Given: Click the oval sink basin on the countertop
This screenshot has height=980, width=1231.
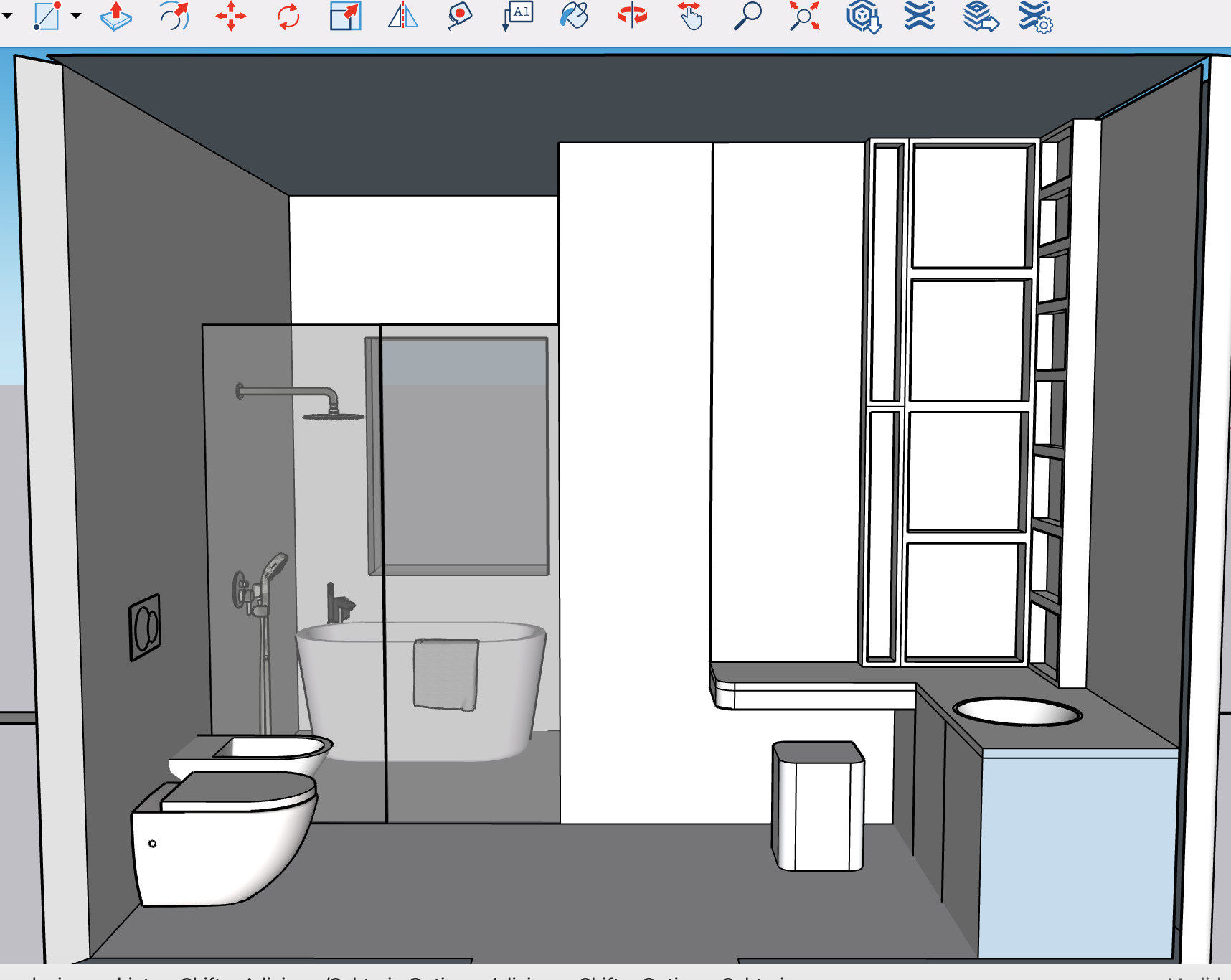Looking at the screenshot, I should coord(1017,711).
